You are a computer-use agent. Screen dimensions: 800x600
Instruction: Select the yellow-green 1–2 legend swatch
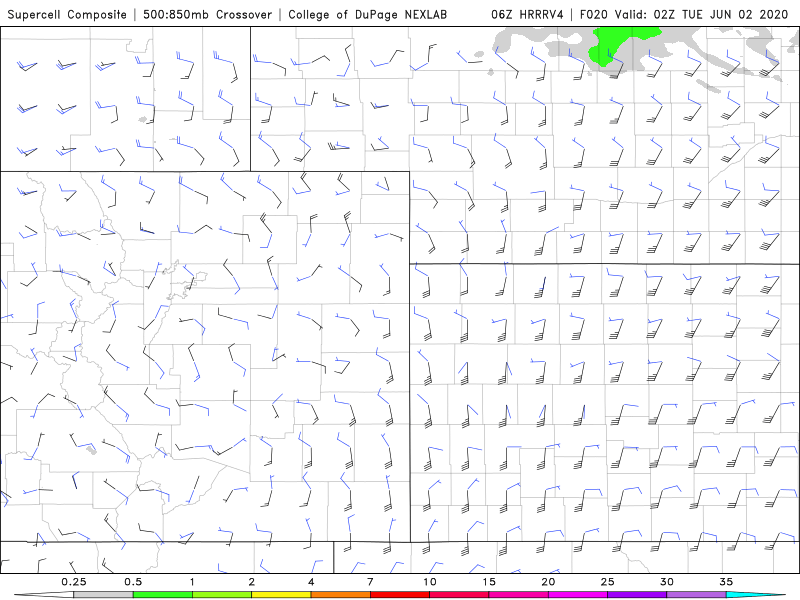222,595
